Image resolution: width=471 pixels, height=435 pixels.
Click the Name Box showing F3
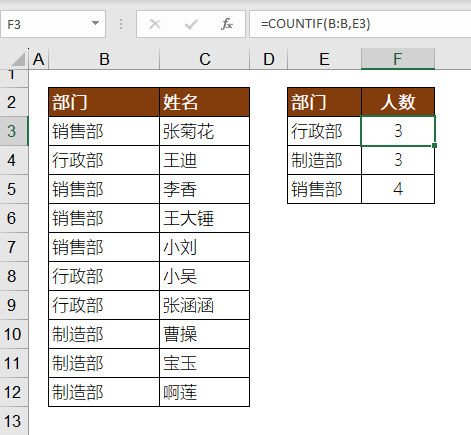click(53, 24)
